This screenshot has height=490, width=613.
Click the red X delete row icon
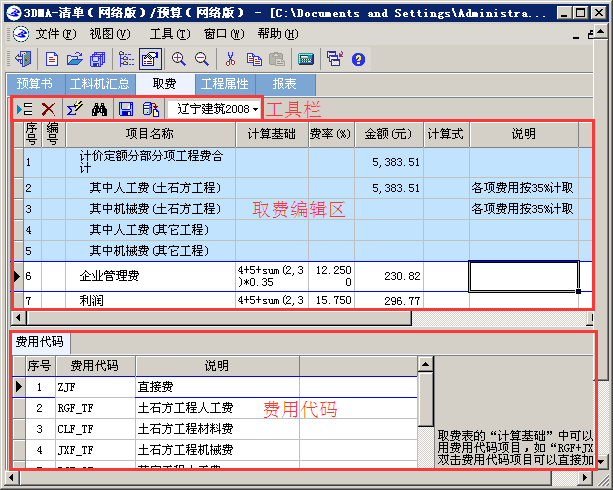[x=48, y=109]
